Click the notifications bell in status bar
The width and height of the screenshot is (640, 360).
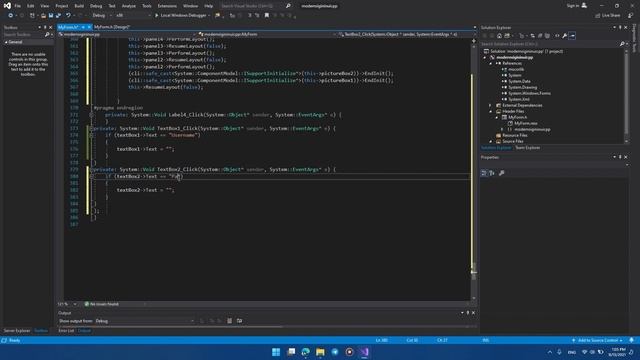click(x=631, y=340)
